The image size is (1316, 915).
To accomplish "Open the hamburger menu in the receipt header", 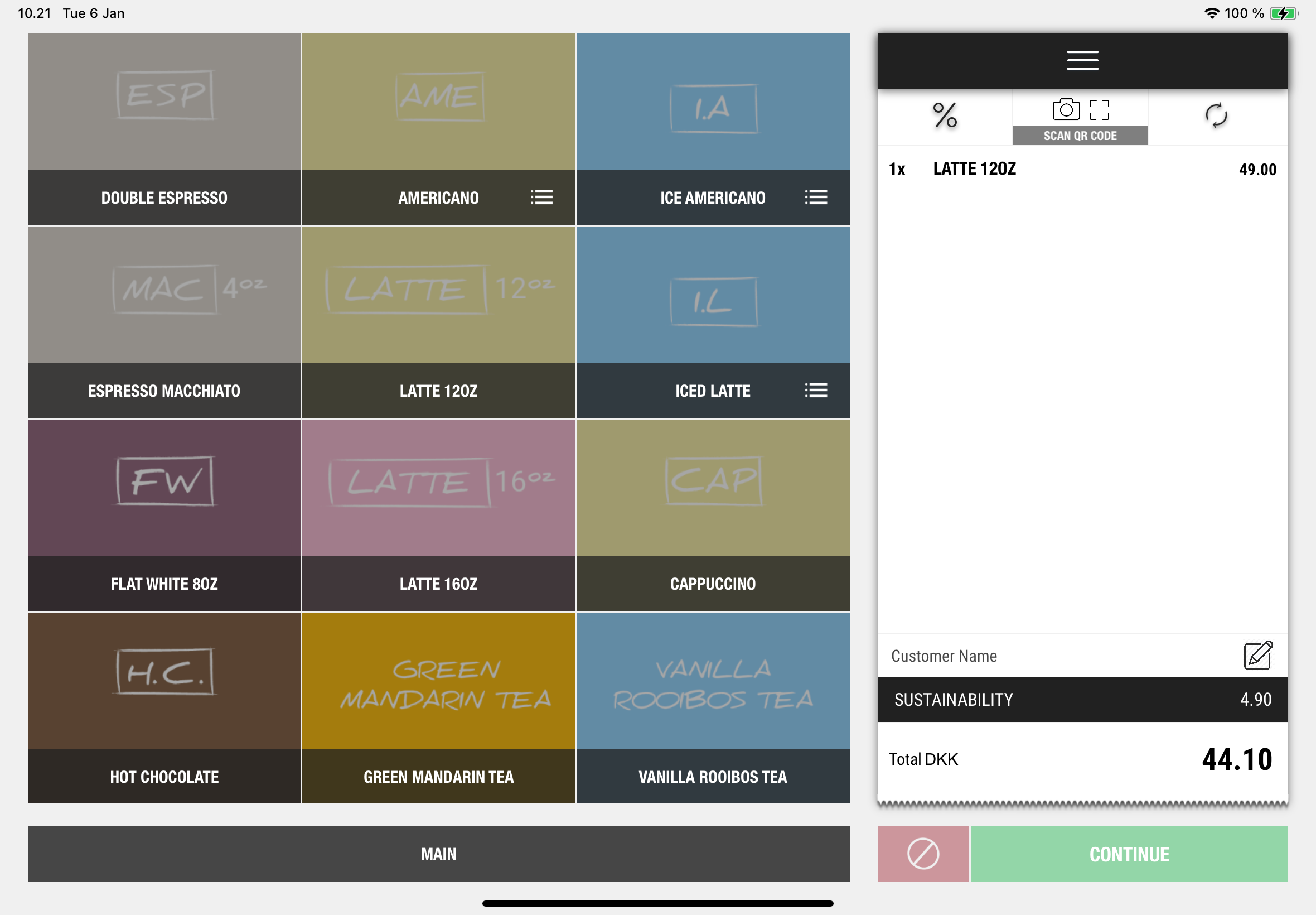I will pyautogui.click(x=1082, y=60).
